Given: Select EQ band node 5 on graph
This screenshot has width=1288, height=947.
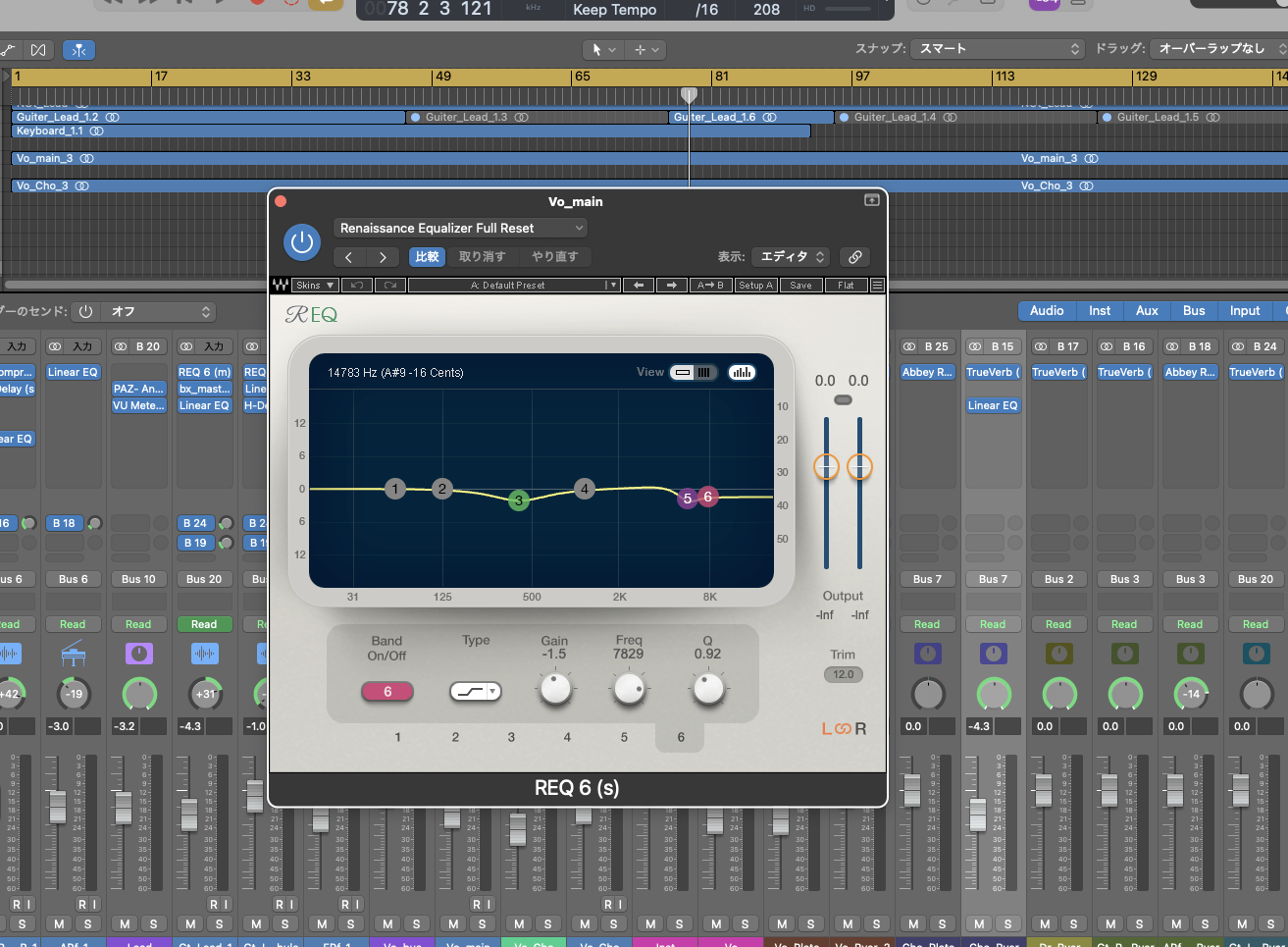Looking at the screenshot, I should point(688,499).
